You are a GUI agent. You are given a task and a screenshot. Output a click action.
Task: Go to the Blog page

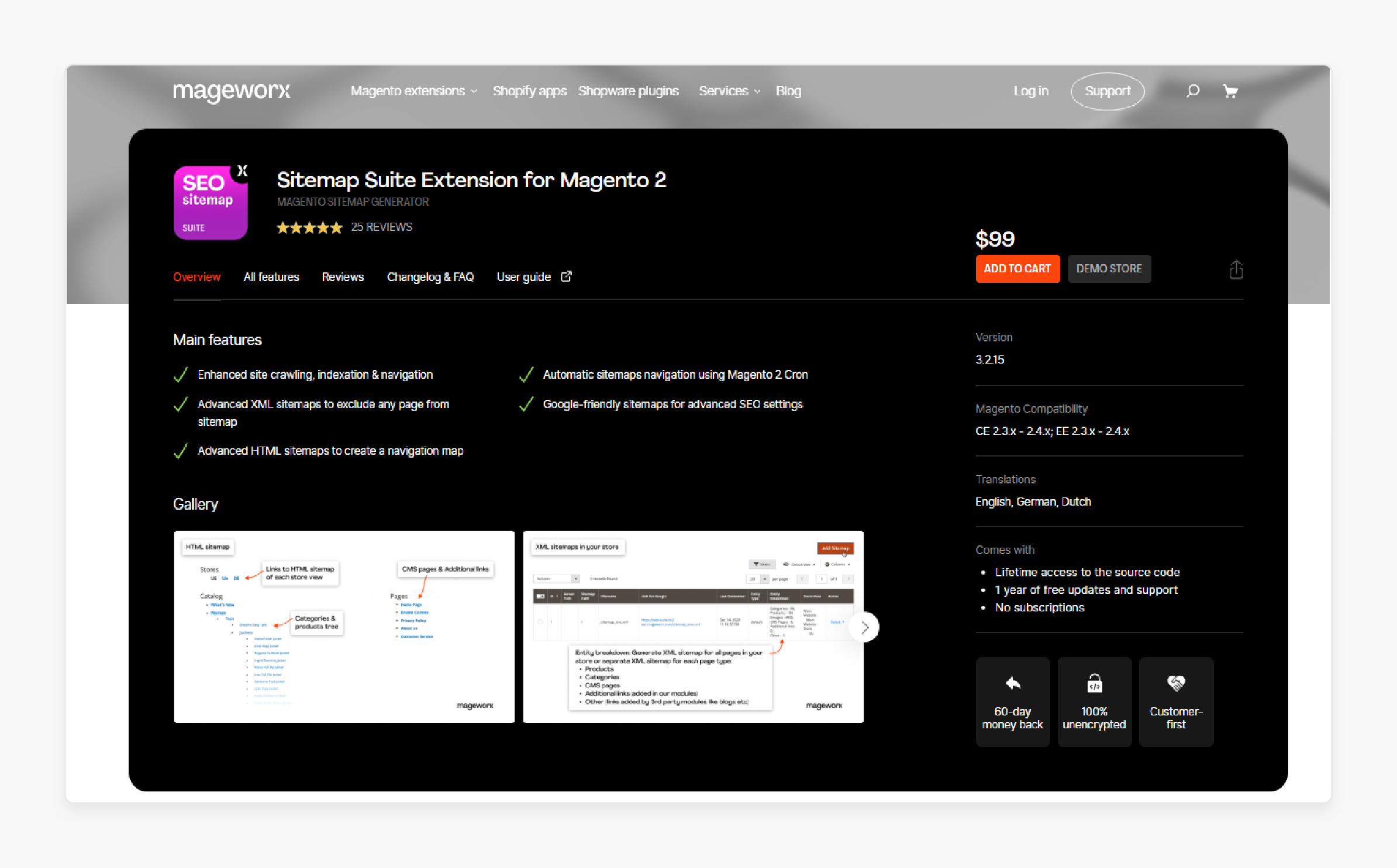(788, 91)
